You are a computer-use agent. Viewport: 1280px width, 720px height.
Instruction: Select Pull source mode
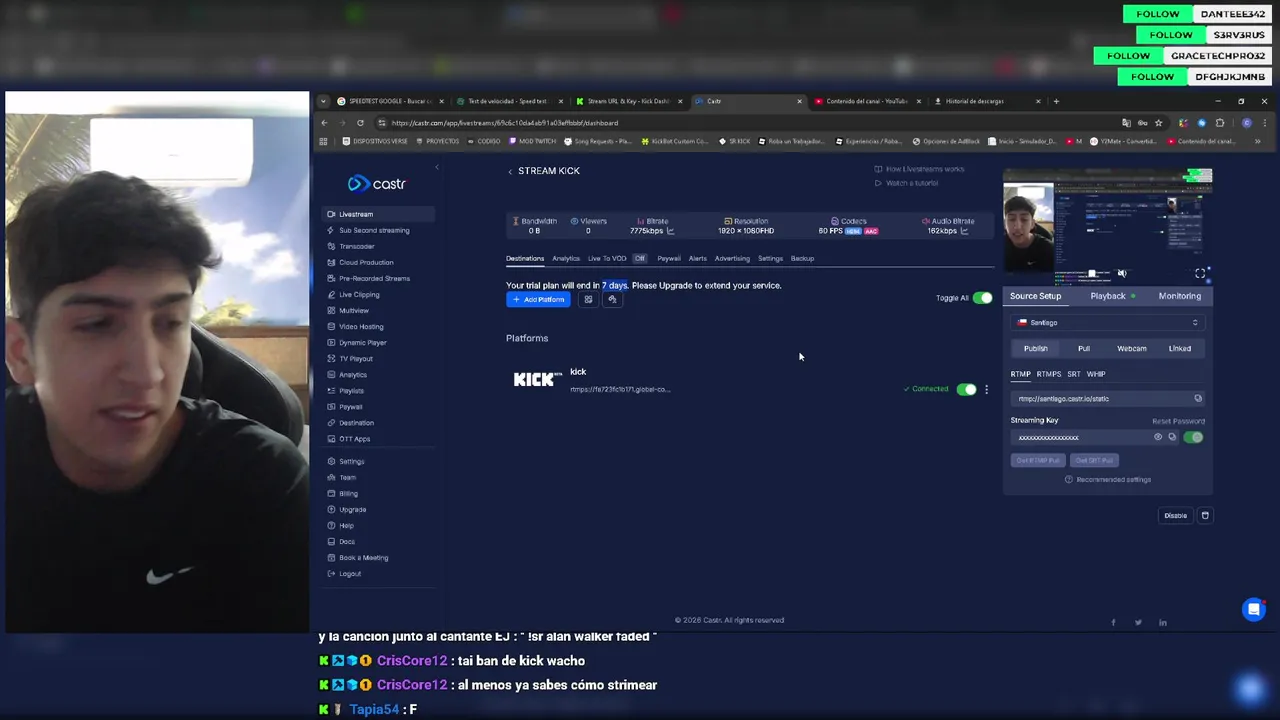point(1083,348)
